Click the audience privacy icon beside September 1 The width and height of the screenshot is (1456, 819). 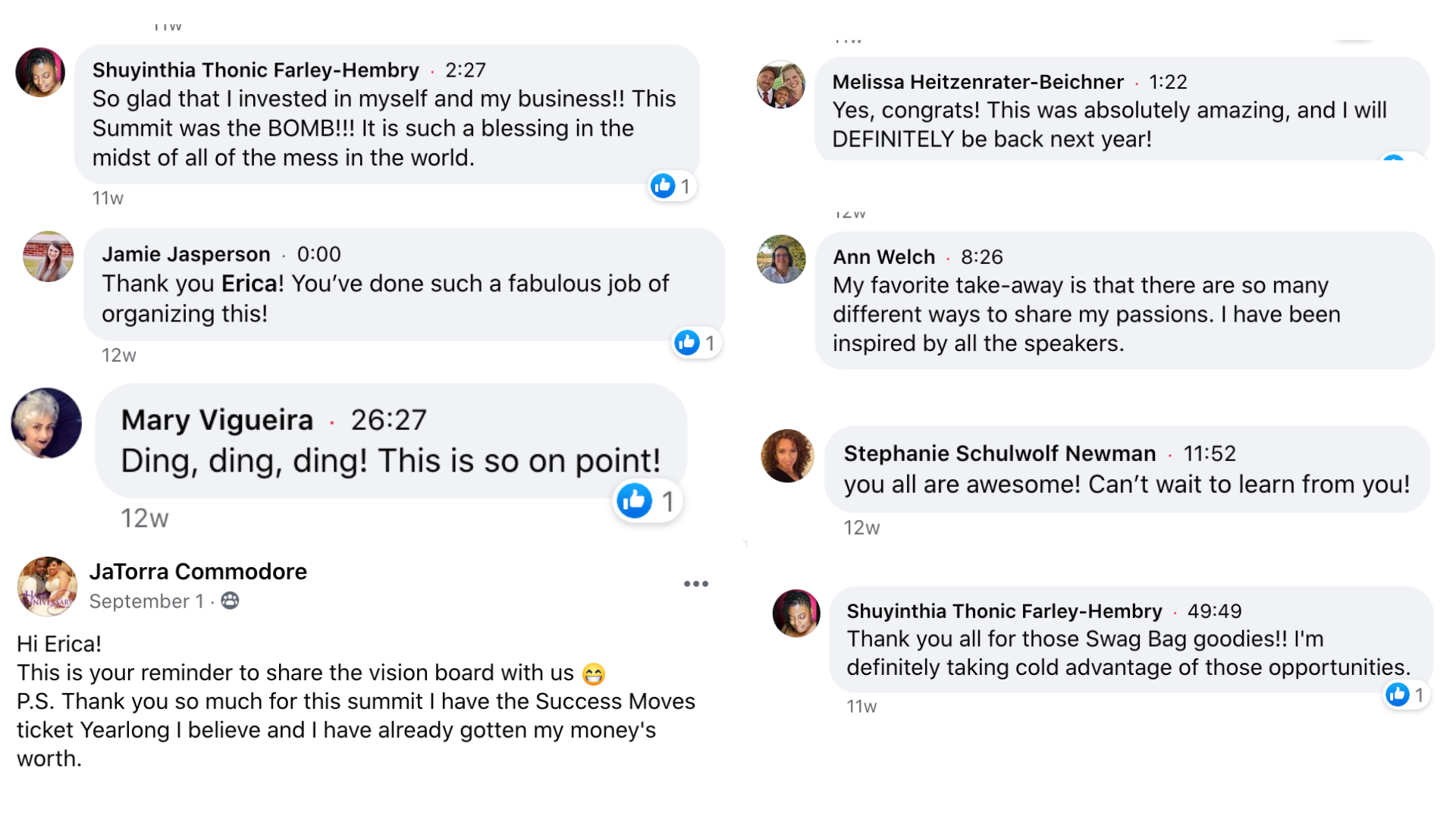(230, 601)
